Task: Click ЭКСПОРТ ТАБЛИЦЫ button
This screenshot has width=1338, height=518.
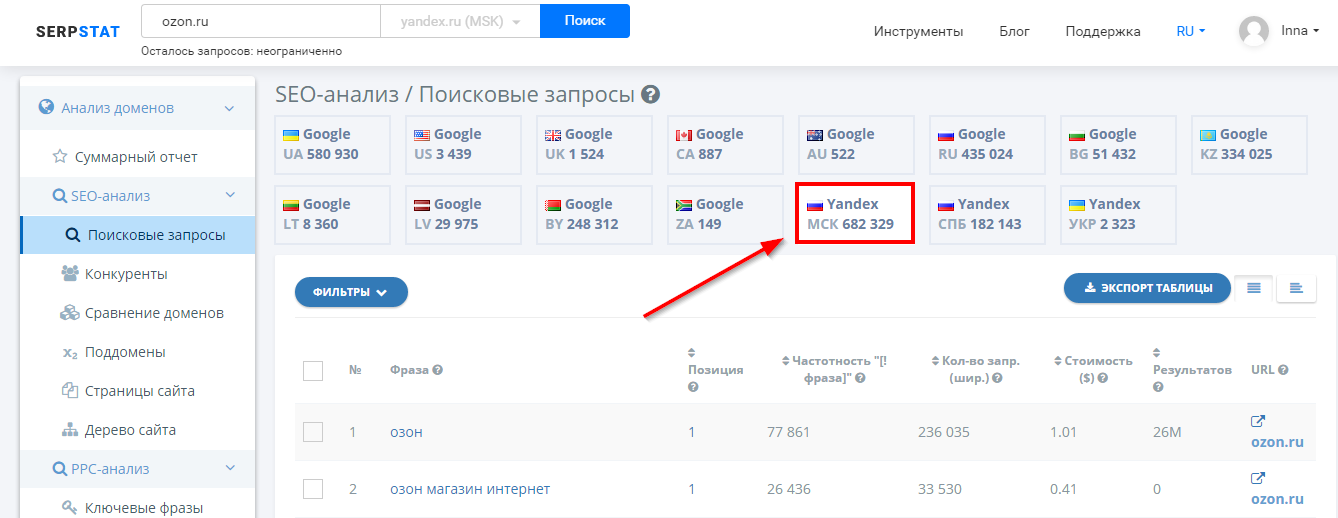Action: tap(1147, 288)
